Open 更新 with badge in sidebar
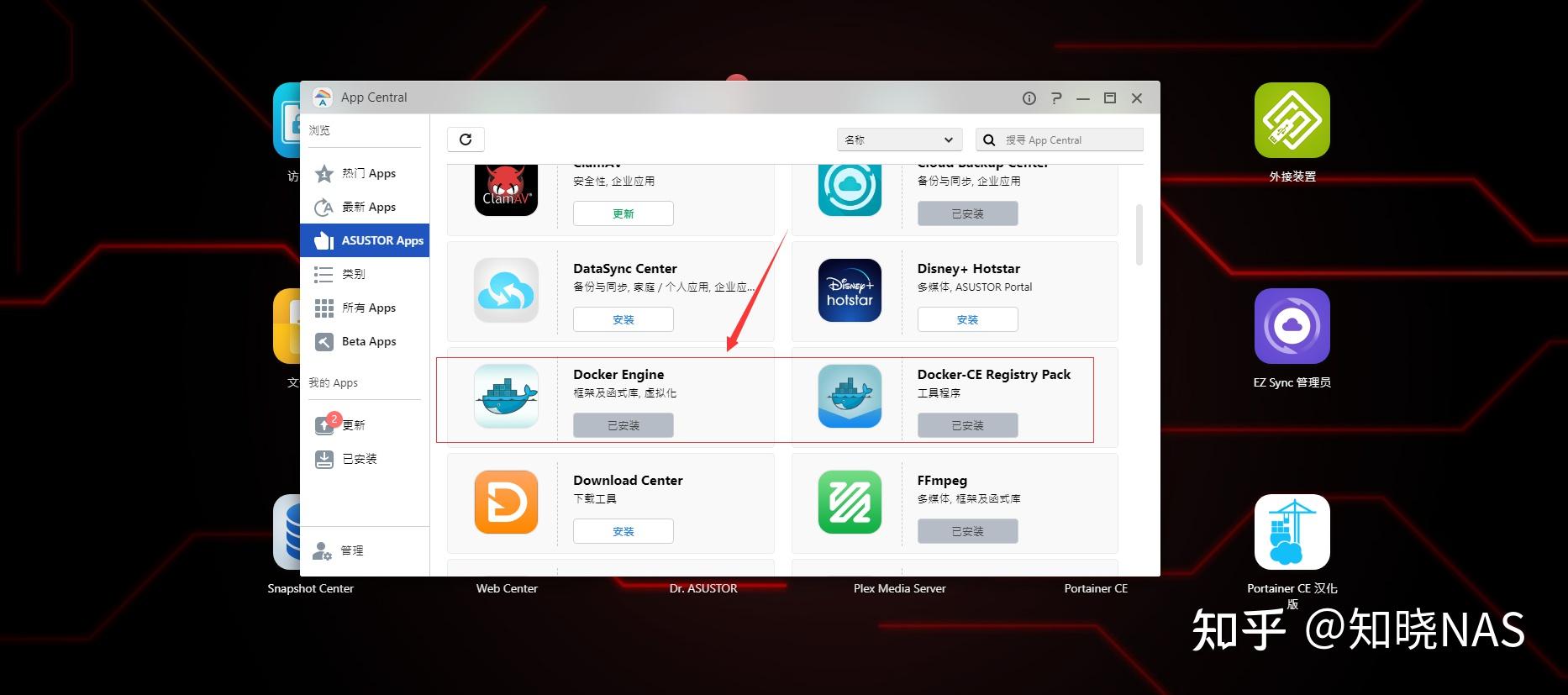1568x695 pixels. [x=365, y=425]
